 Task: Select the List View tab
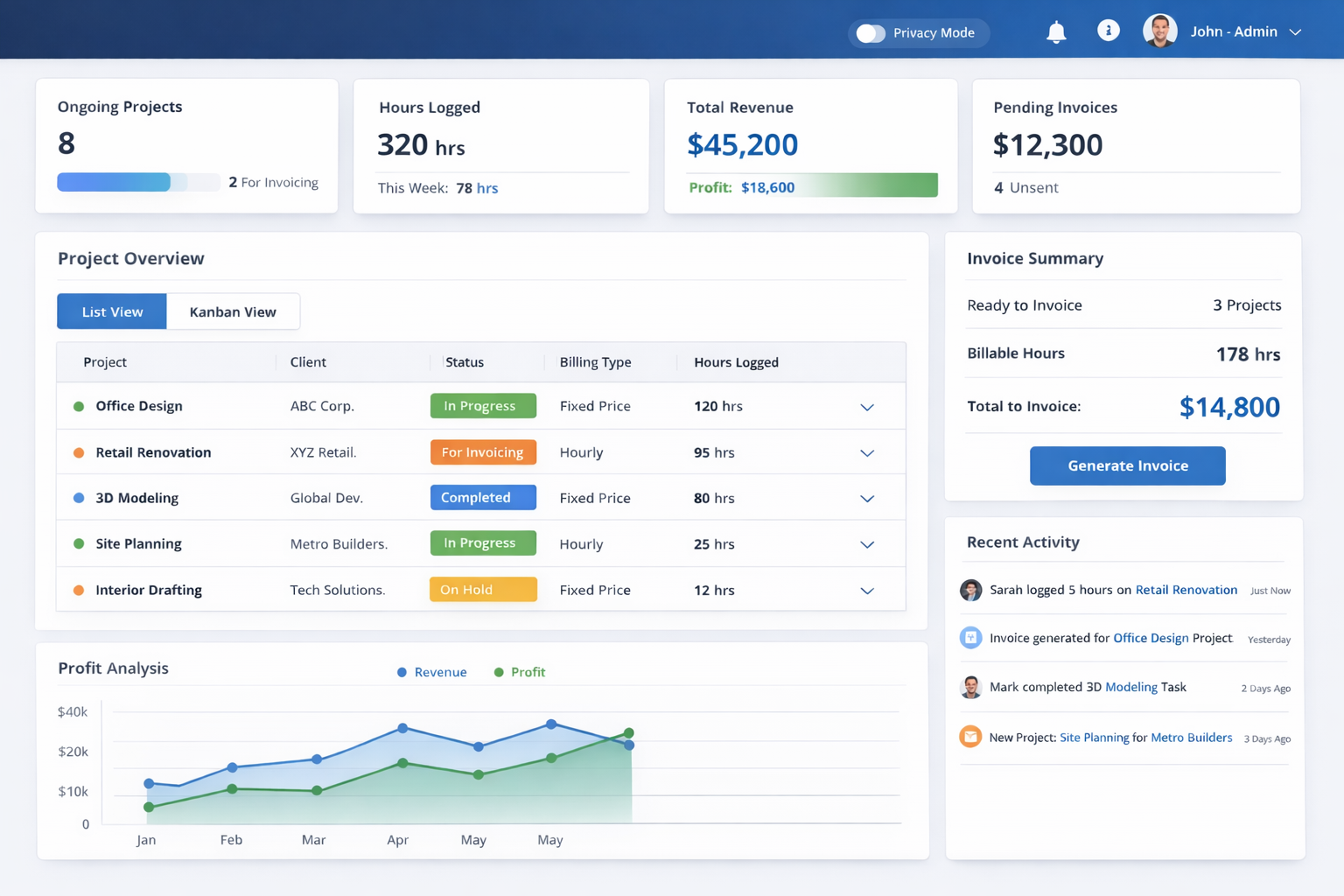pyautogui.click(x=112, y=311)
